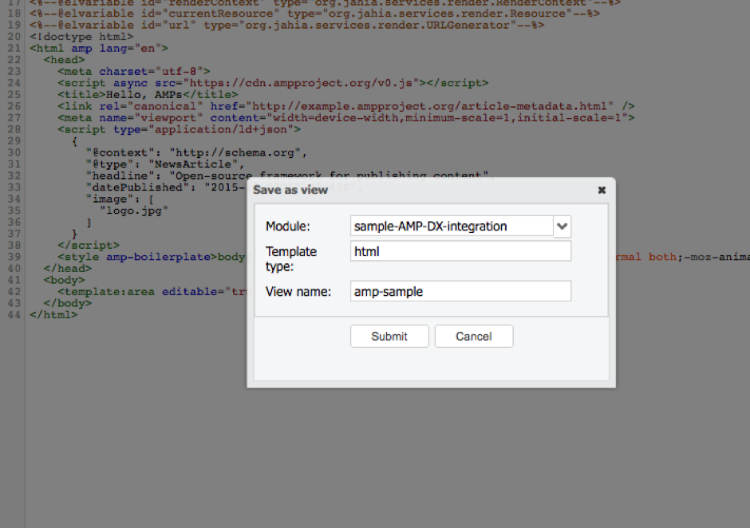This screenshot has height=528, width=750.
Task: Submit the Save as view form
Action: click(389, 336)
